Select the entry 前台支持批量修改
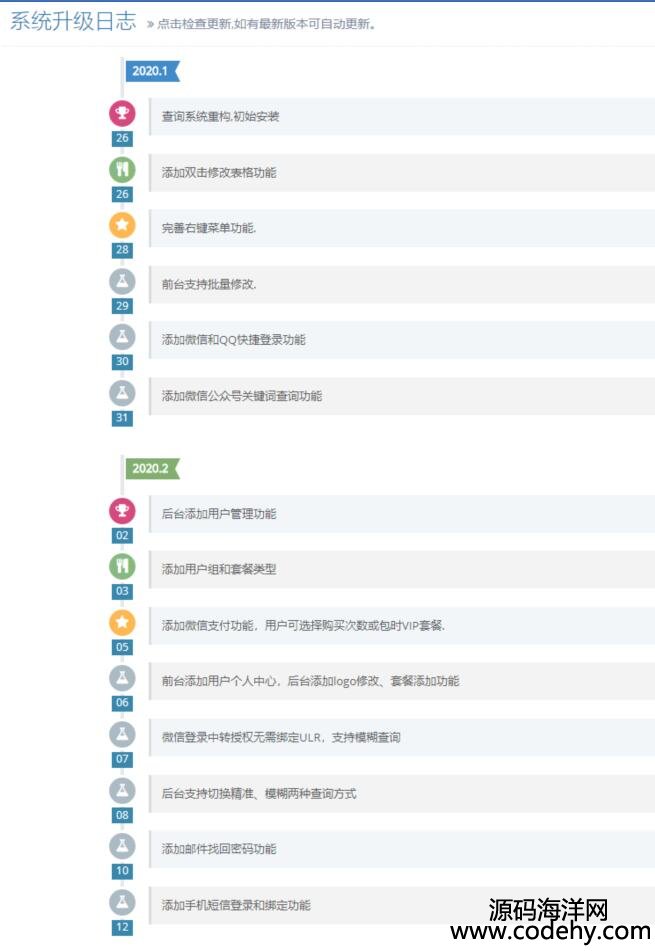 [401, 284]
